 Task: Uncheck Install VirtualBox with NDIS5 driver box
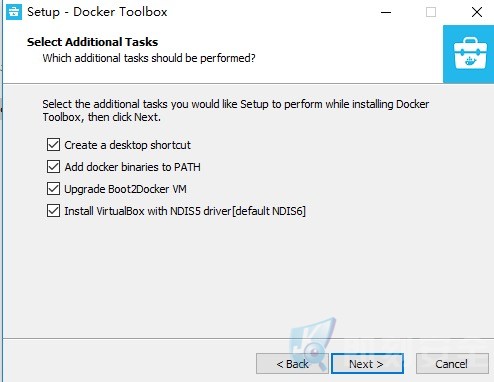coord(53,211)
